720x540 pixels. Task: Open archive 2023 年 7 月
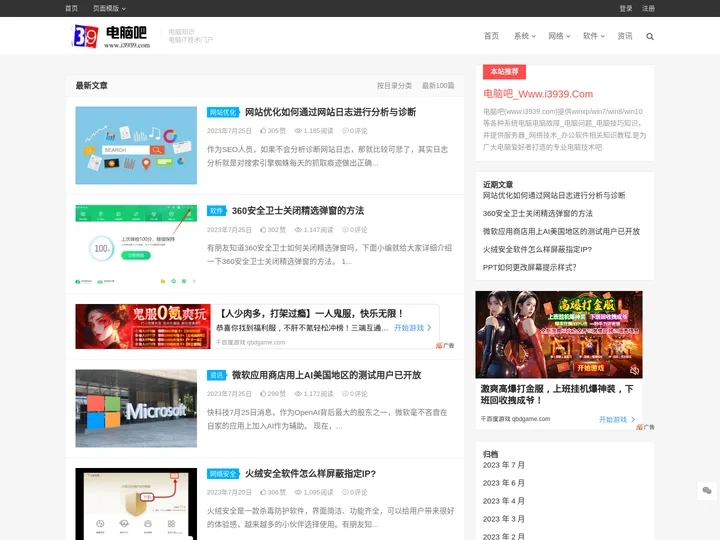pyautogui.click(x=503, y=465)
